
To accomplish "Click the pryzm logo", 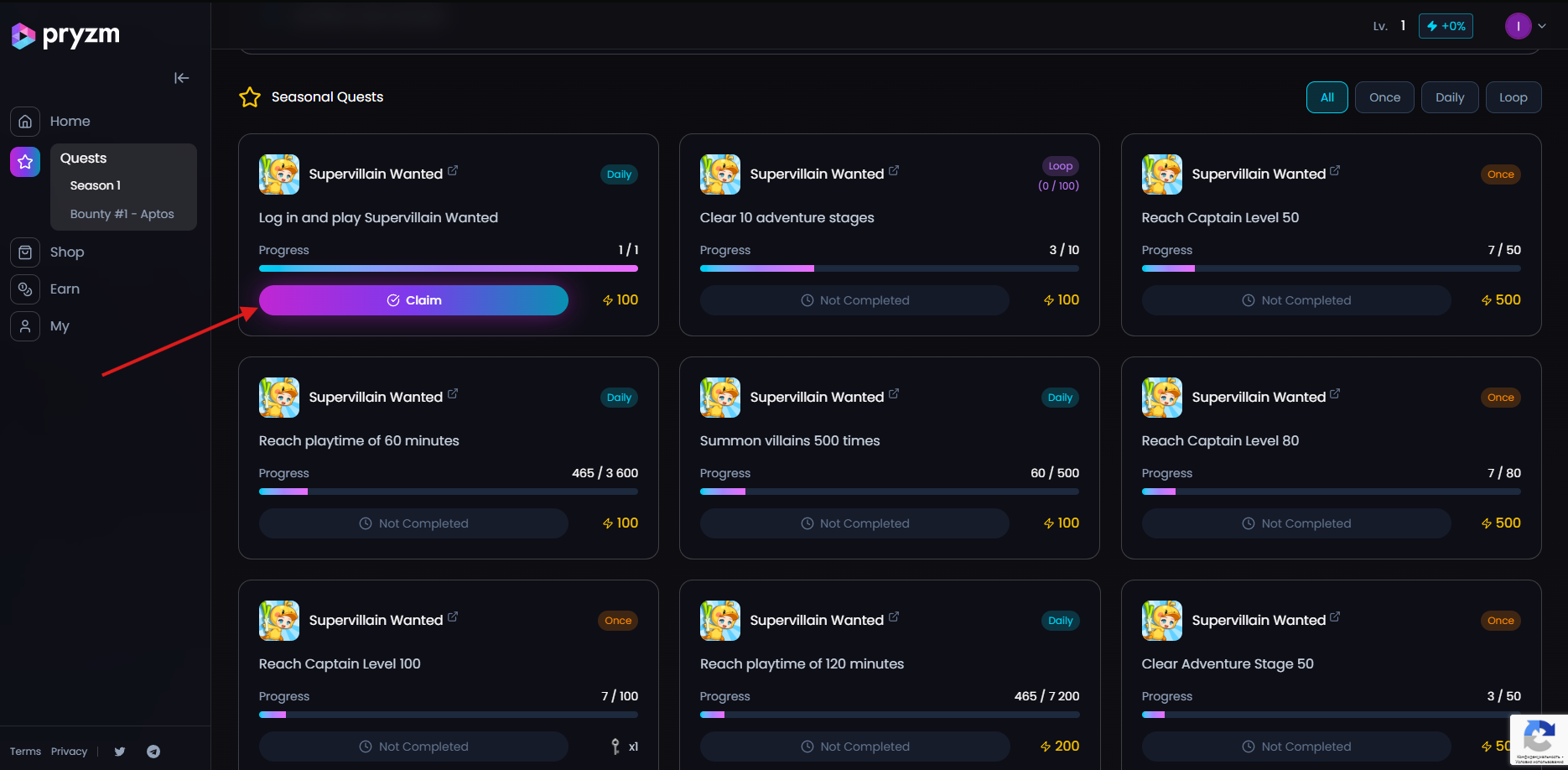I will [x=65, y=35].
